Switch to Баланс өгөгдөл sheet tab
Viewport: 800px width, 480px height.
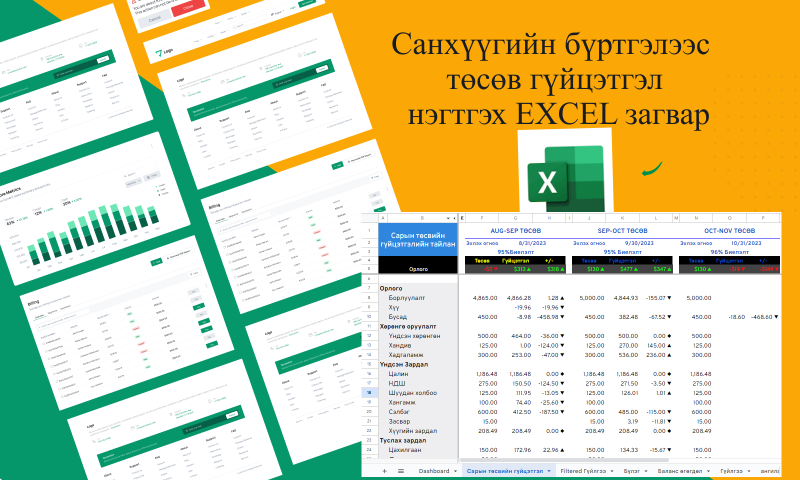(x=680, y=471)
